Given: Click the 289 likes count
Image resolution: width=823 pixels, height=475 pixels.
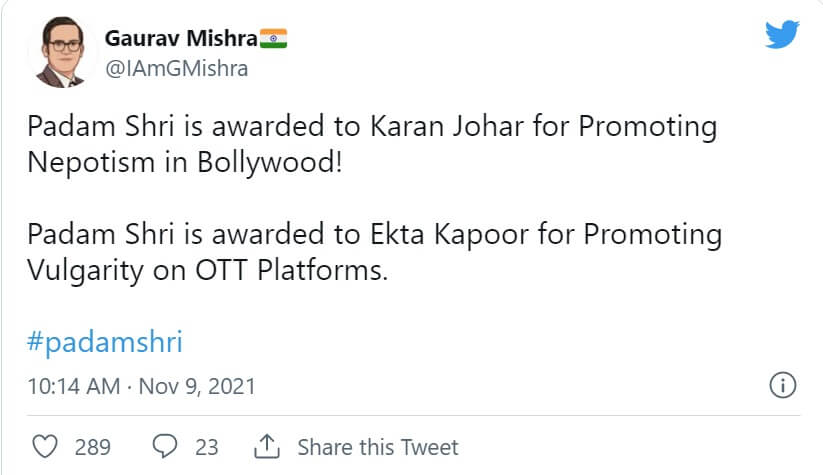Looking at the screenshot, I should (x=92, y=446).
